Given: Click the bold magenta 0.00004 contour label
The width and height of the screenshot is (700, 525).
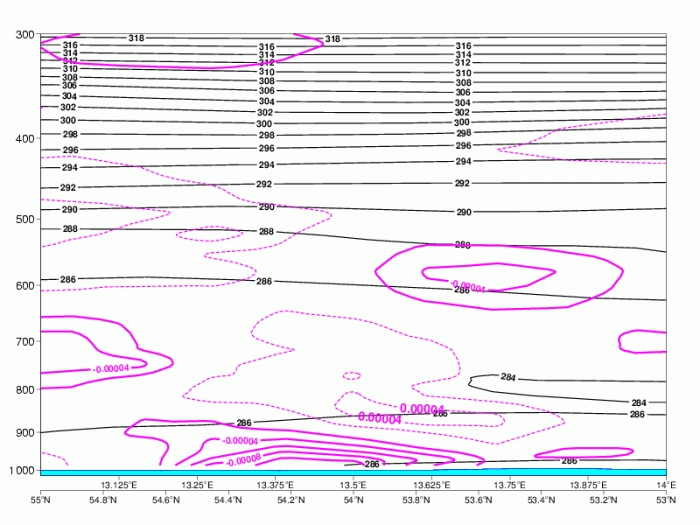Looking at the screenshot, I should pos(422,408).
